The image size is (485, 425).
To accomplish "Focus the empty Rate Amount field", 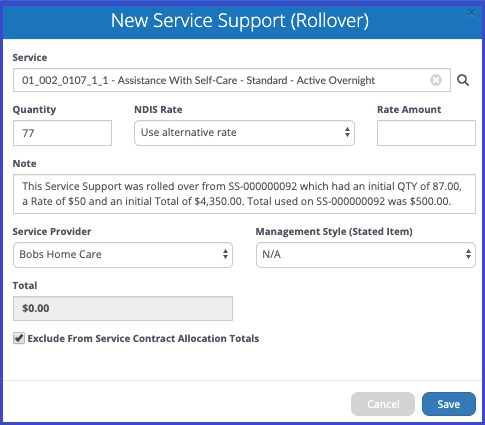I will 426,133.
